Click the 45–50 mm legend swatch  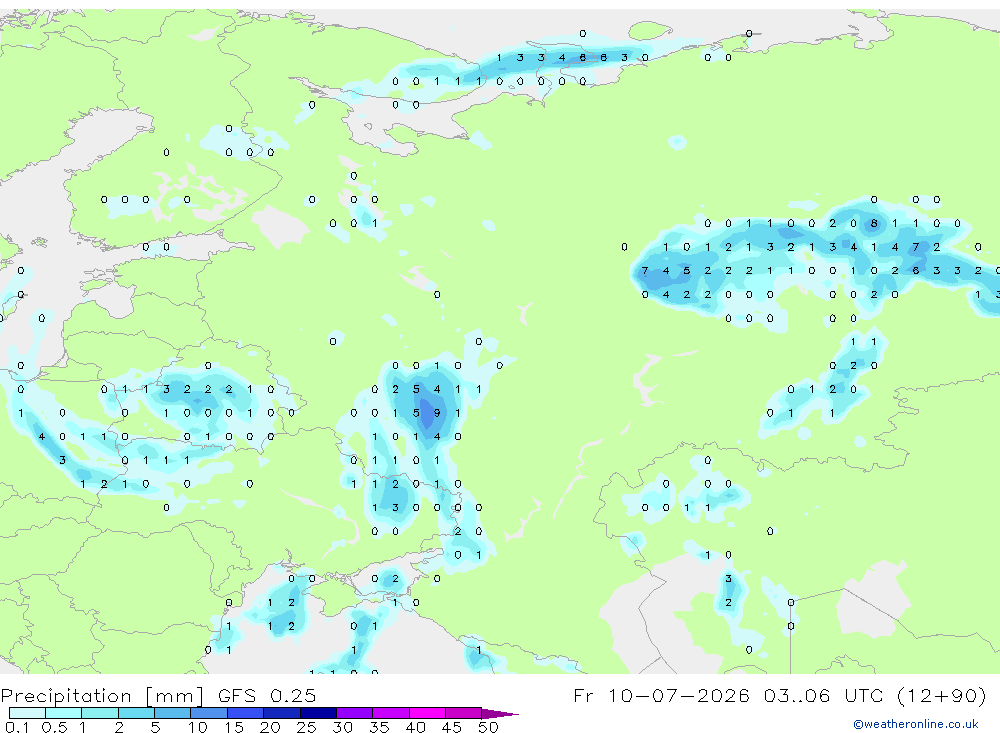click(x=464, y=713)
